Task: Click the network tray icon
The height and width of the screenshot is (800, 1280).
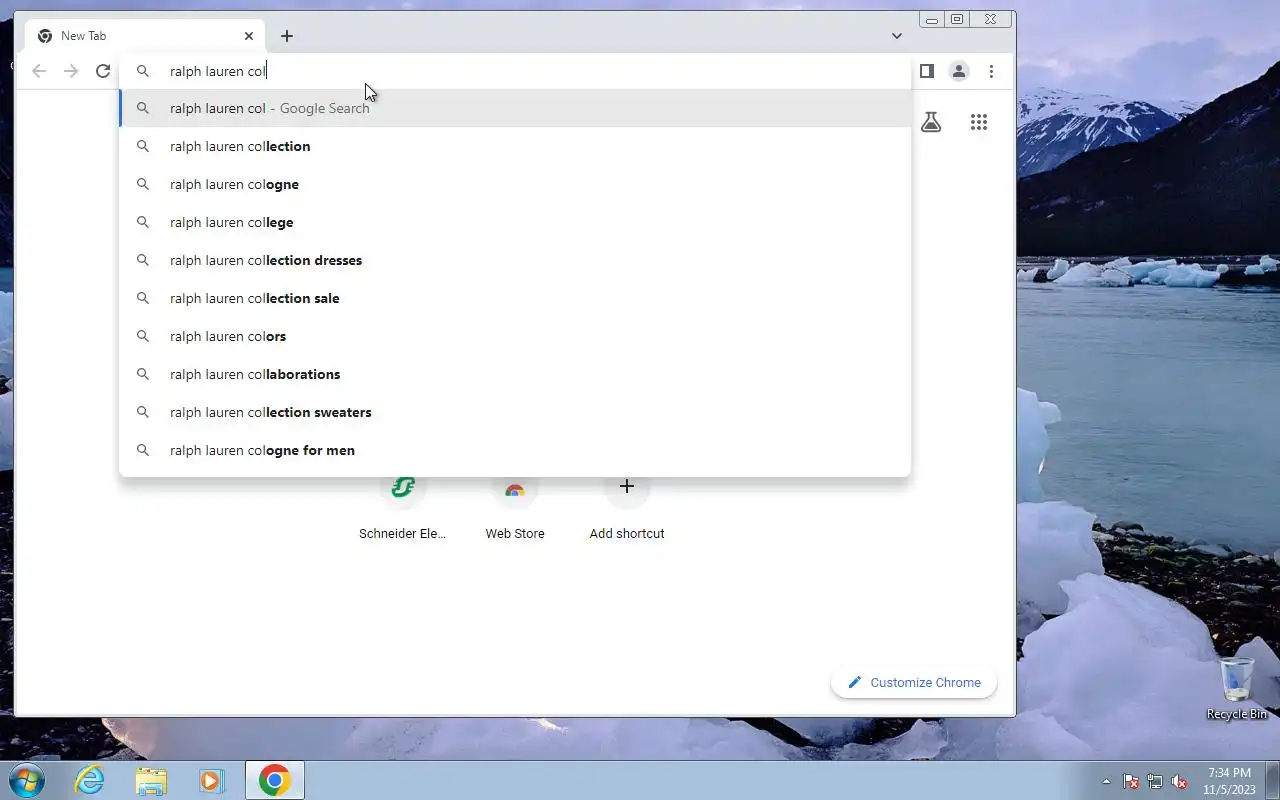Action: (1155, 781)
